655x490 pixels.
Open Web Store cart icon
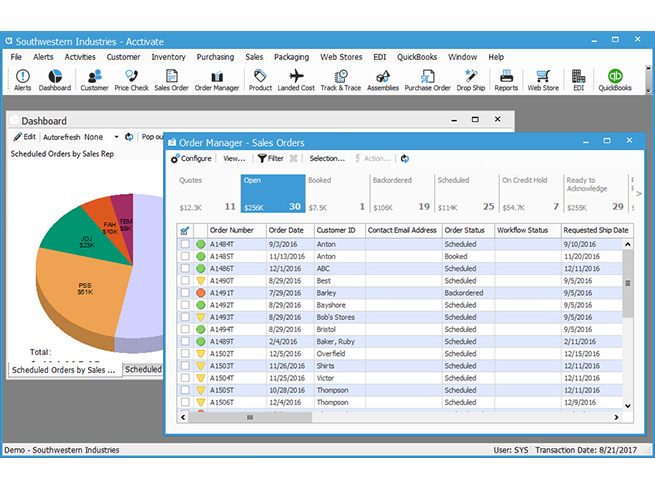coord(543,80)
